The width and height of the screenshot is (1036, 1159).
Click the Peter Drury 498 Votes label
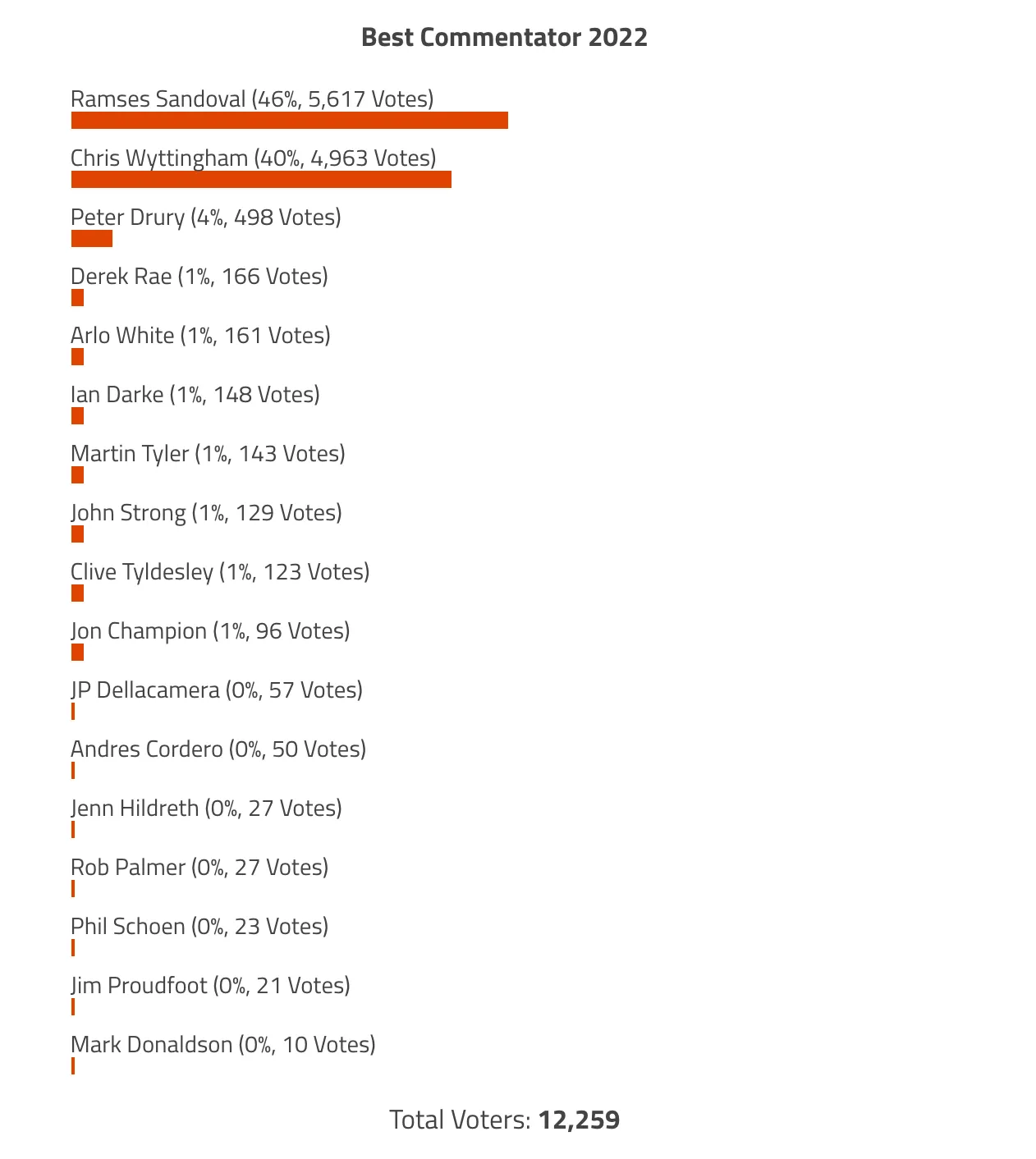(x=206, y=218)
